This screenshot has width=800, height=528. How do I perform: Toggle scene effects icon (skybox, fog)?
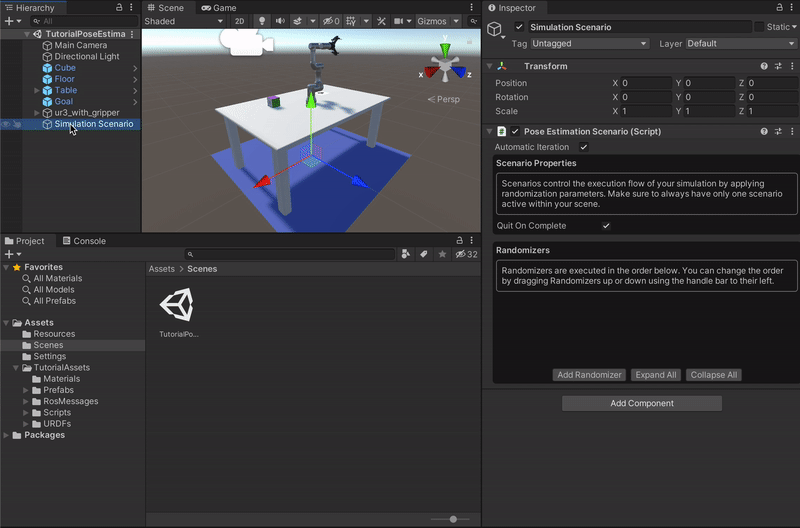click(x=297, y=21)
